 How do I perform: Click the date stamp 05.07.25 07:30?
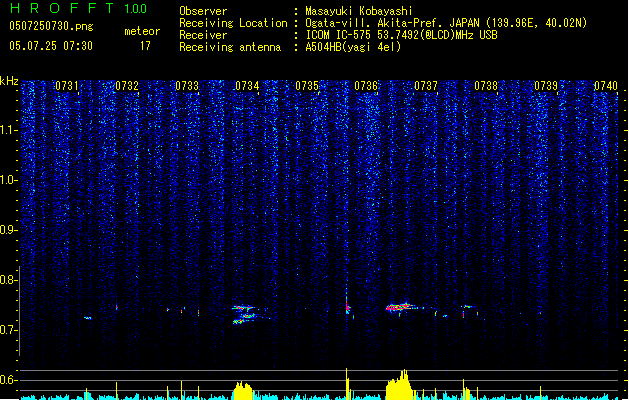point(51,46)
